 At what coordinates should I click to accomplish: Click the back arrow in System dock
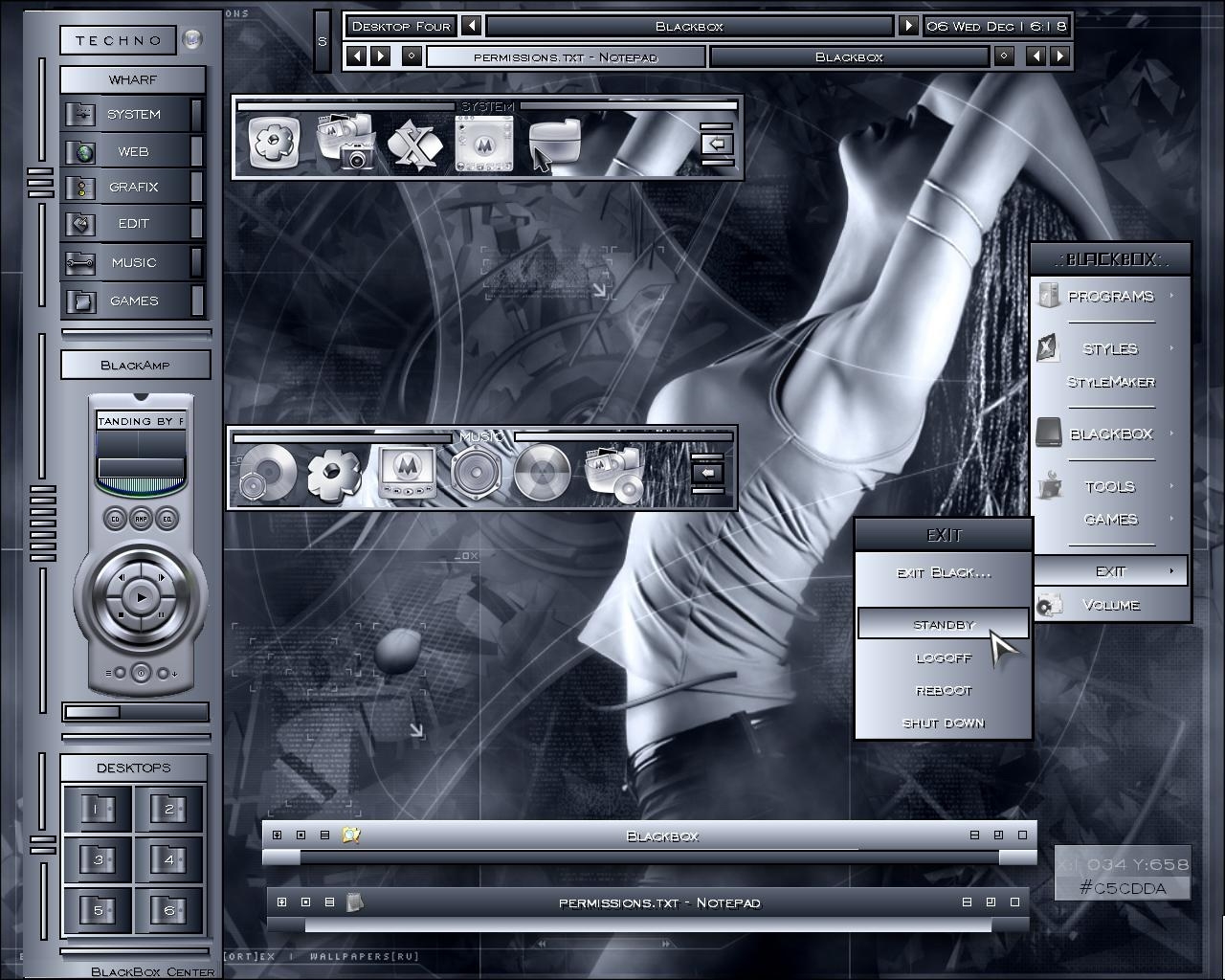[717, 144]
